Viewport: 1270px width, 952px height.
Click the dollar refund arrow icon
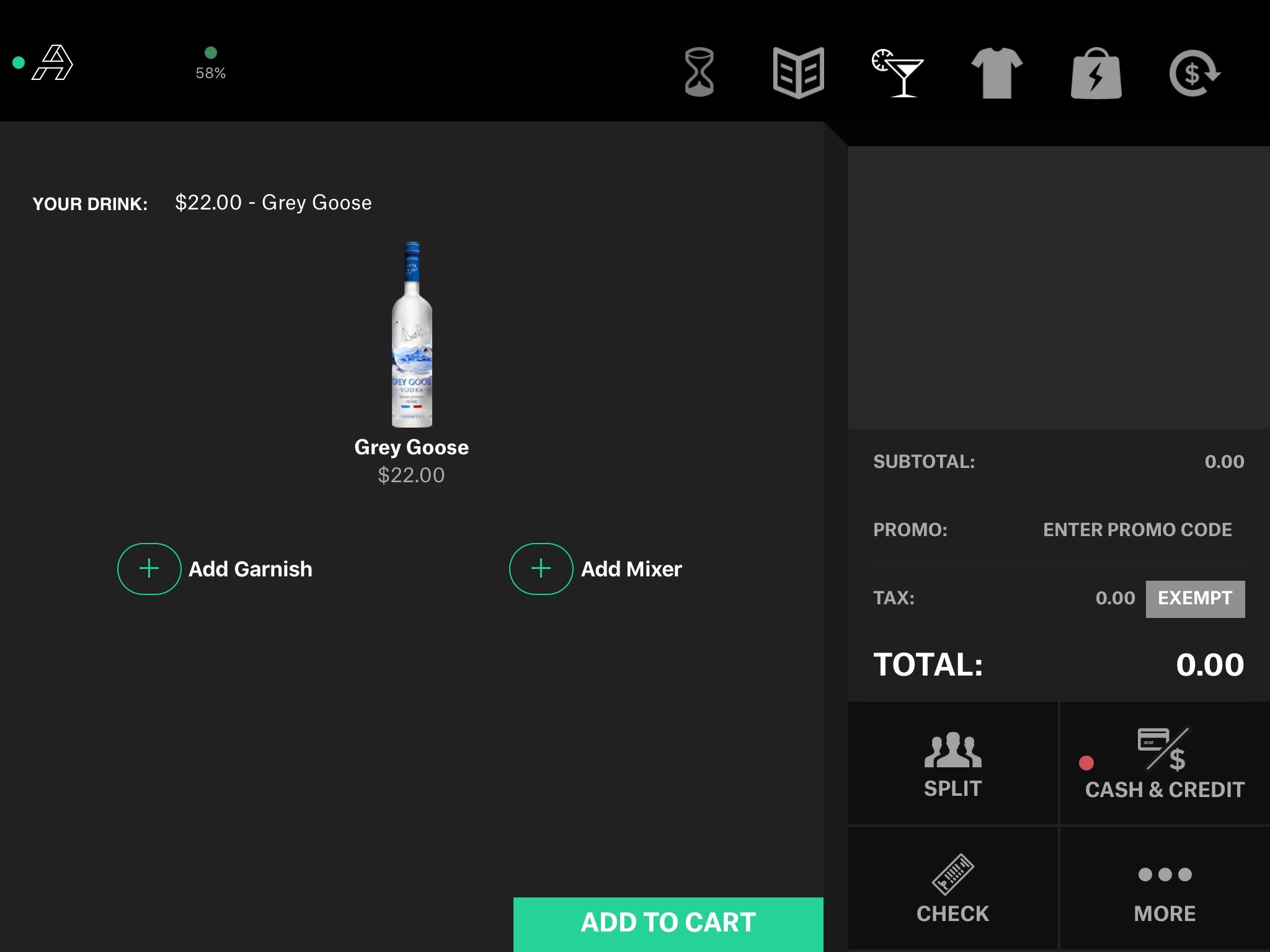point(1194,73)
